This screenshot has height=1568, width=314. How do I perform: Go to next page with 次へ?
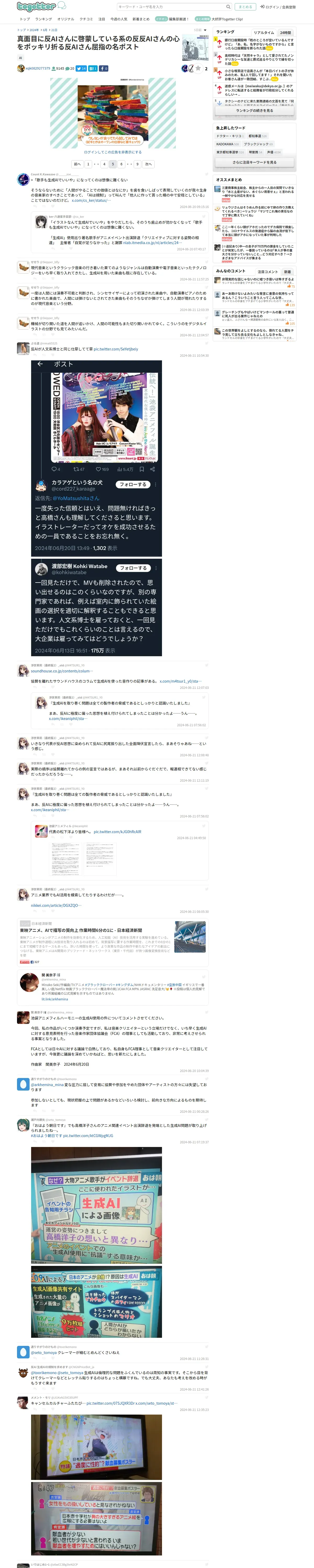[148, 164]
